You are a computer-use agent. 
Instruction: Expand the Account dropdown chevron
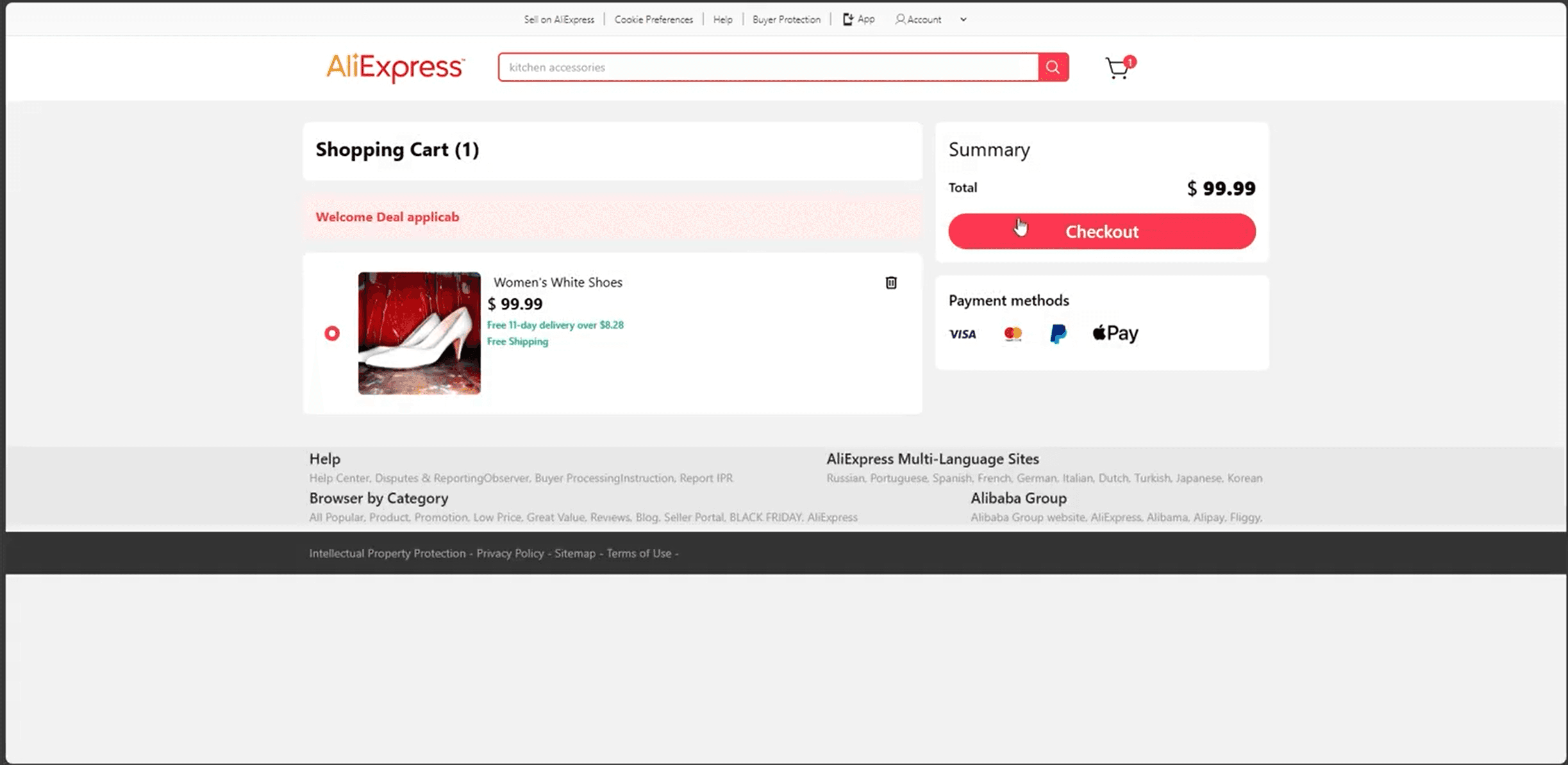click(x=963, y=20)
